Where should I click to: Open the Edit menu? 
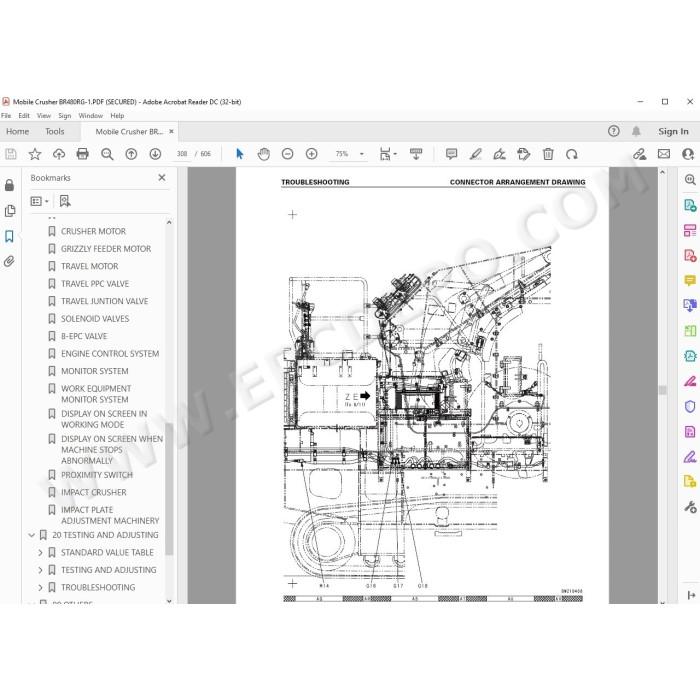coord(24,116)
